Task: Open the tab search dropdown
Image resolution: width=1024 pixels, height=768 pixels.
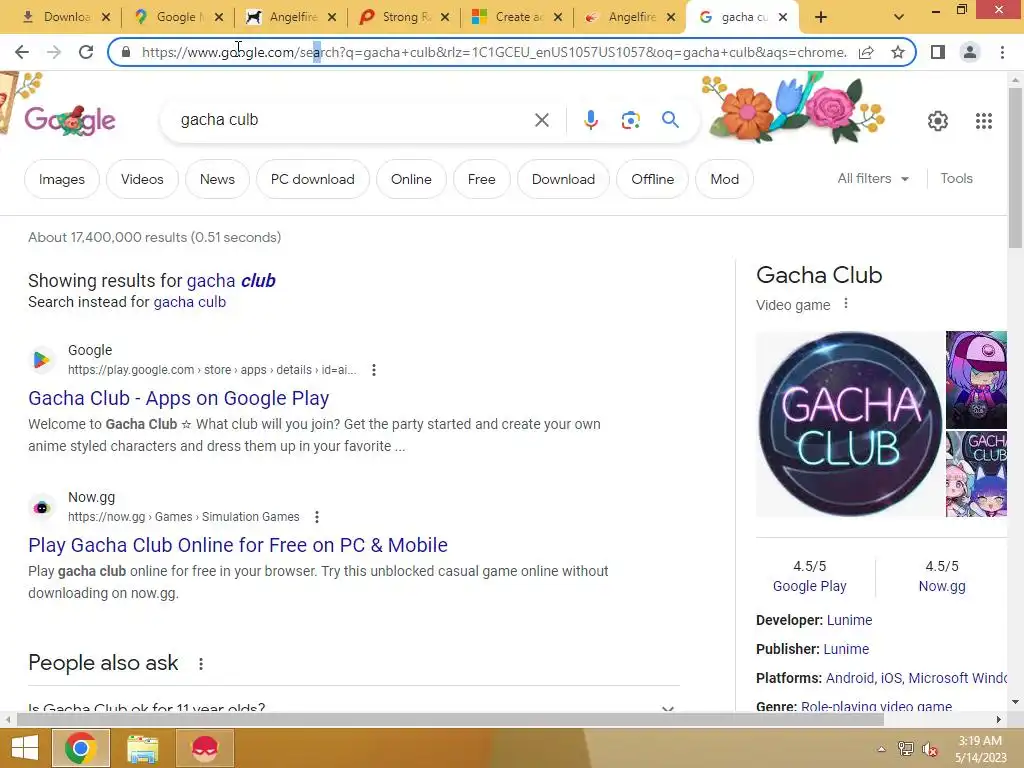Action: [x=899, y=17]
